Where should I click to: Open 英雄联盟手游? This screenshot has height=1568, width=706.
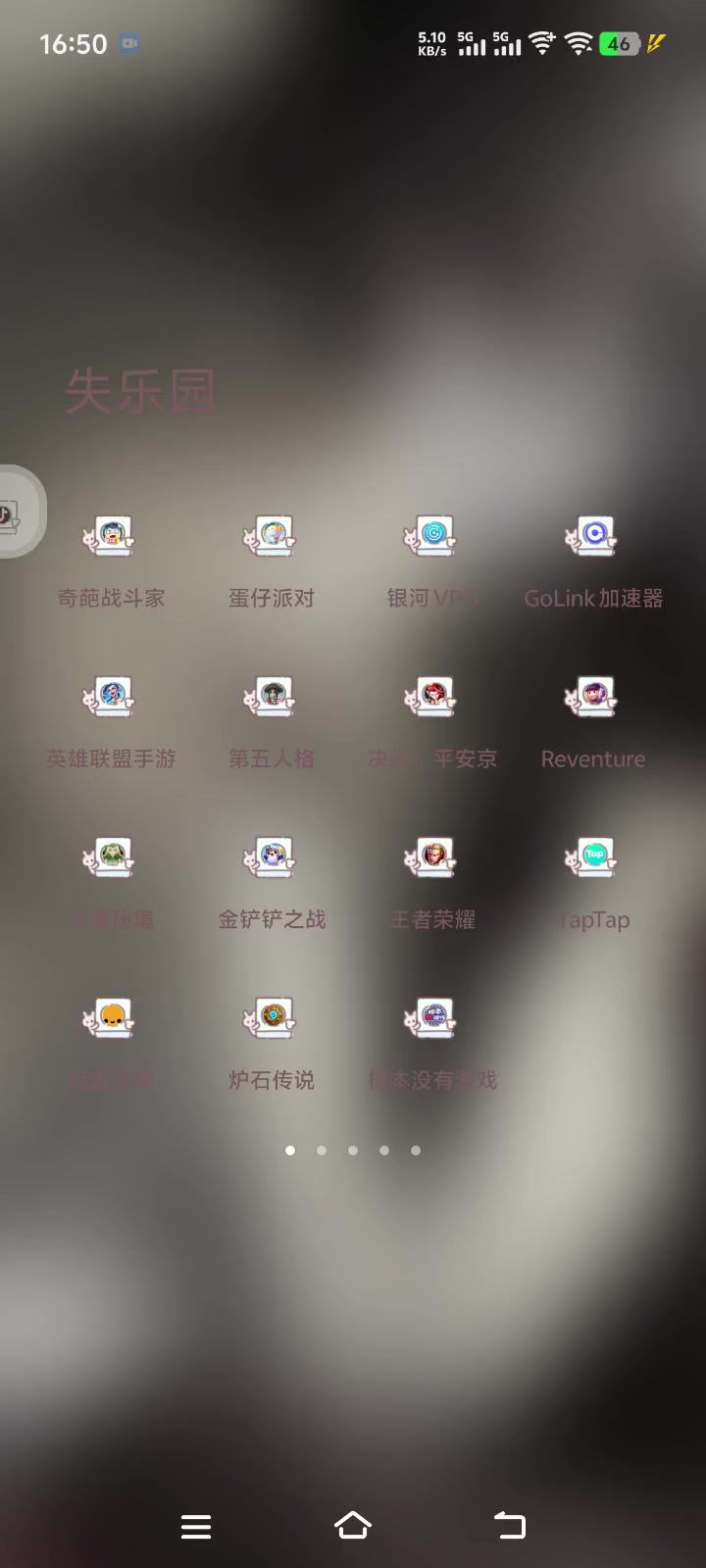pos(111,697)
